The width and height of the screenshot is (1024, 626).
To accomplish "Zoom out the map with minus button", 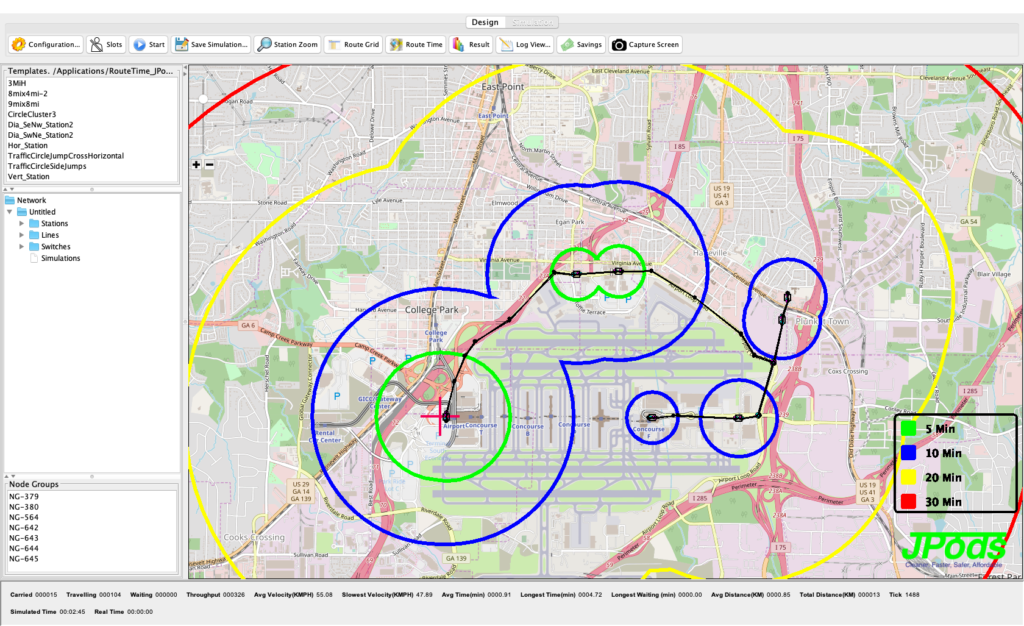I will 209,165.
